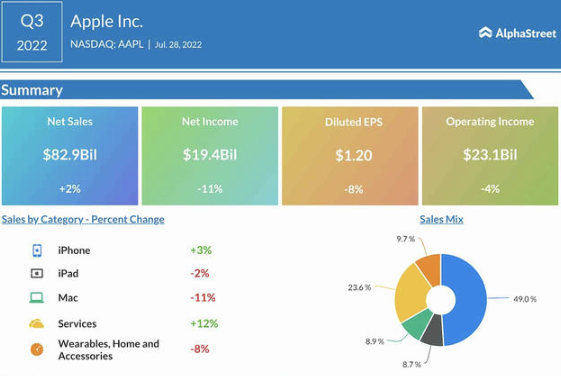Select the orange 9.7% donut slice
561x376 pixels.
click(429, 268)
